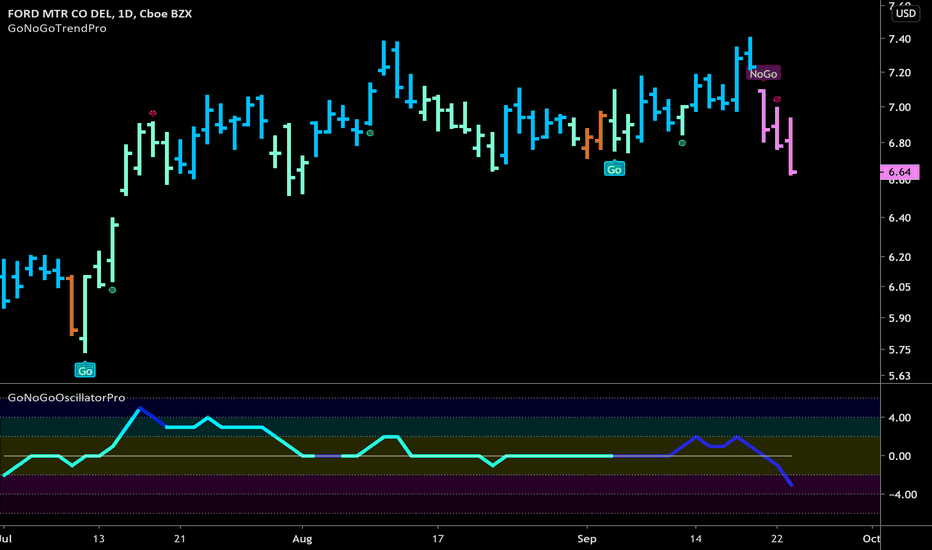Image resolution: width=932 pixels, height=550 pixels.
Task: Click the oscillator 0.00 axis label
Action: click(x=899, y=456)
